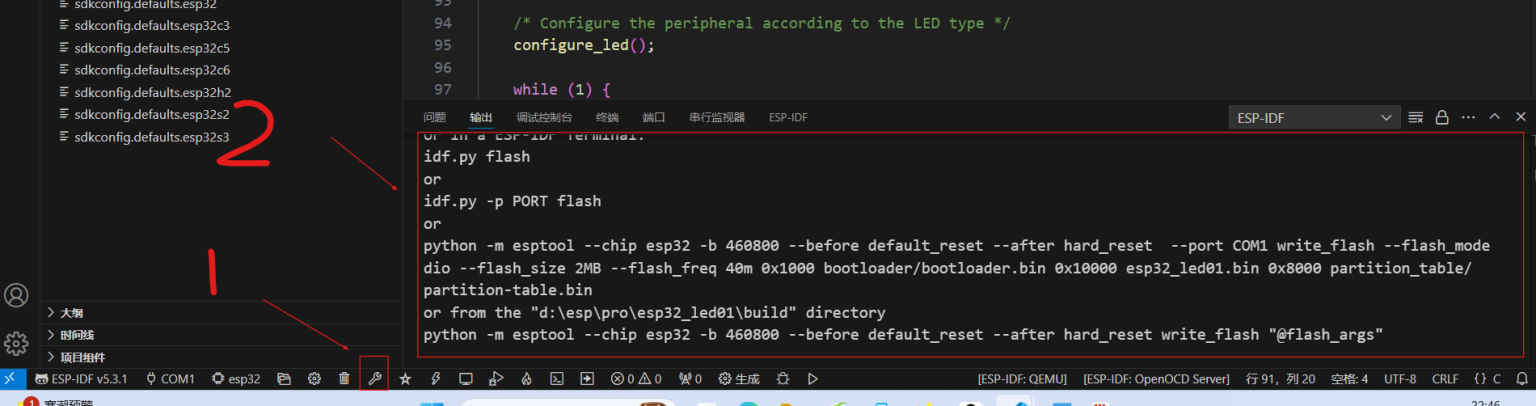Click the build, flash and monitor flame icon
Screen dimensions: 1536x406
(x=526, y=379)
